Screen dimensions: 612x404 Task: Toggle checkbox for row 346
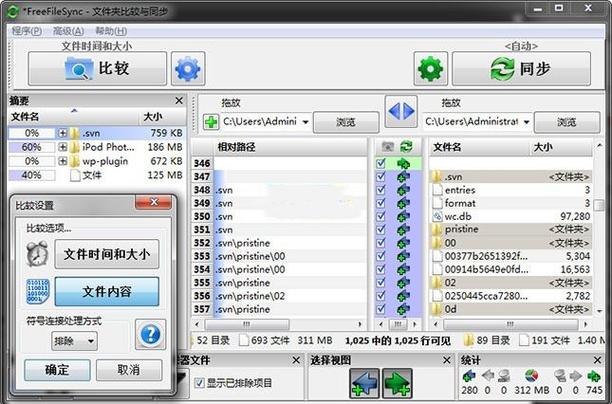pos(381,163)
